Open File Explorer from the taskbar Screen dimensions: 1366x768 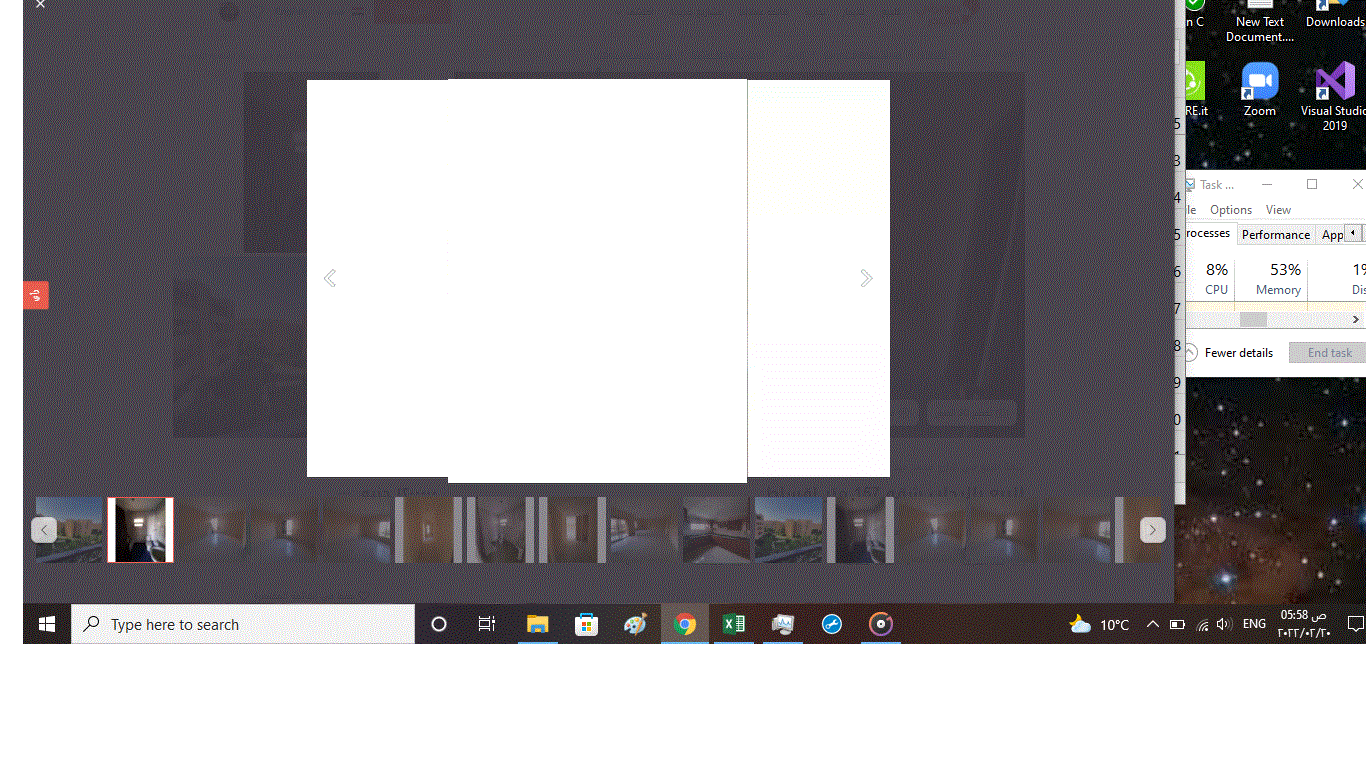coord(538,624)
